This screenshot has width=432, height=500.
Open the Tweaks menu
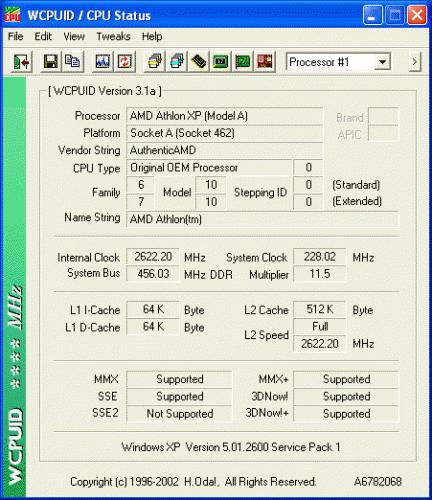113,36
